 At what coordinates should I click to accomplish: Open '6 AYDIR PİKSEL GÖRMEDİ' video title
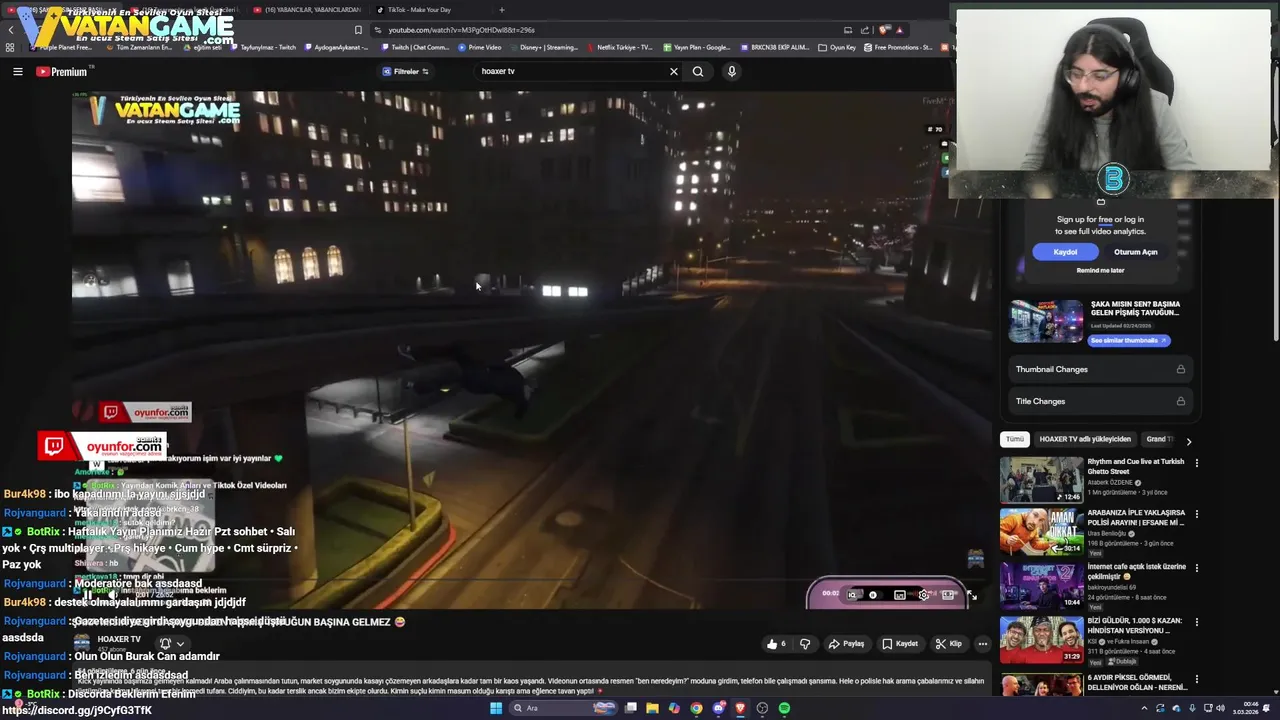[1137, 682]
